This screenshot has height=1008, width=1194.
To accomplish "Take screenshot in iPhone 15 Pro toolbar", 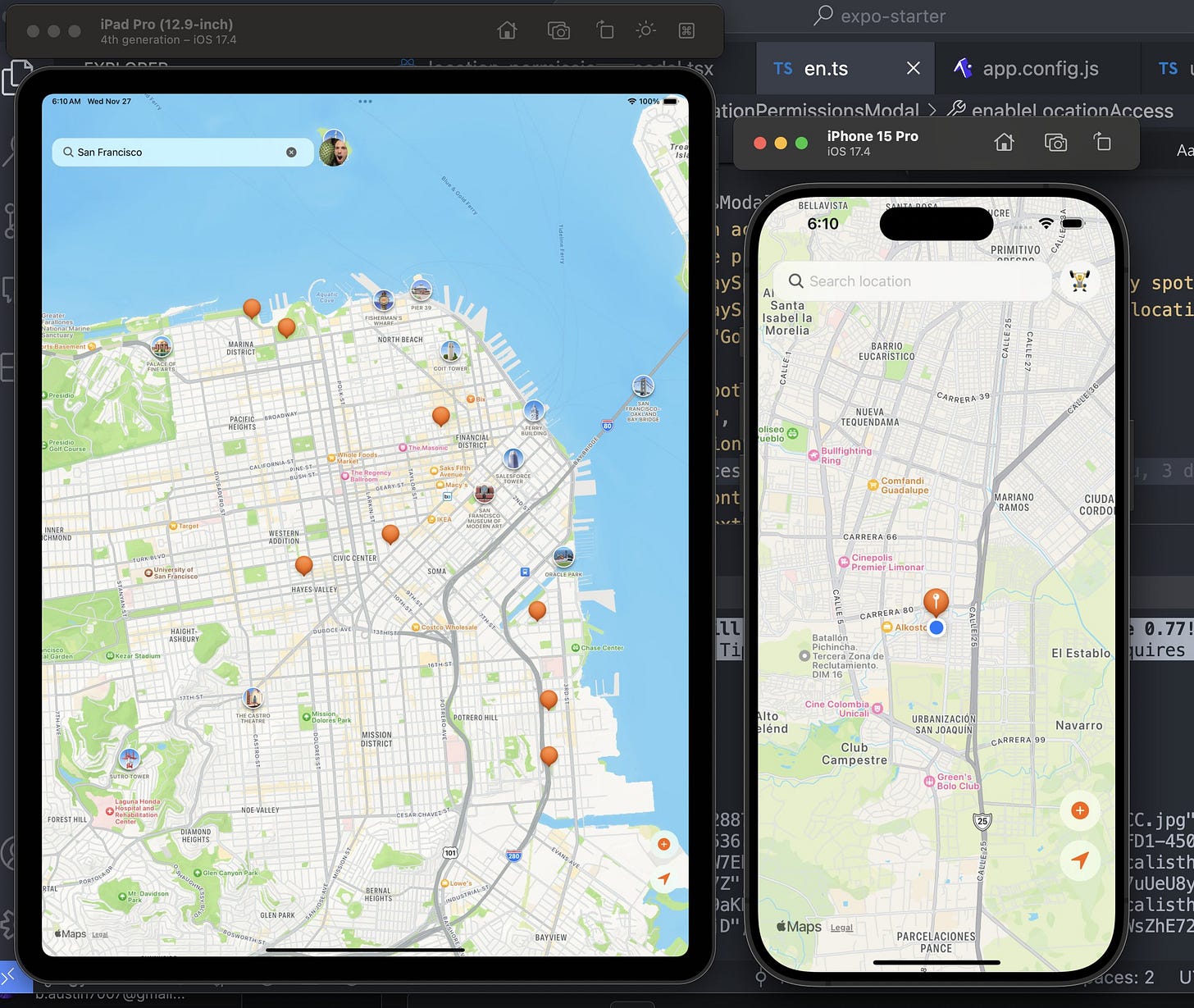I will click(1055, 143).
